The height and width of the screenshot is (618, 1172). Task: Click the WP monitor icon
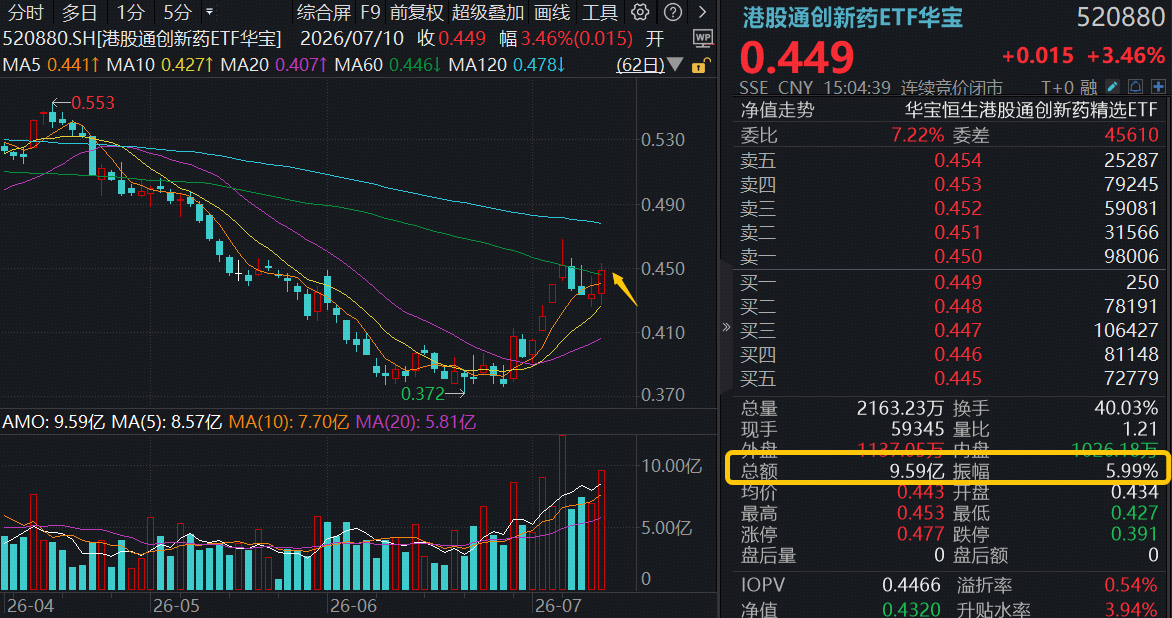pos(703,38)
